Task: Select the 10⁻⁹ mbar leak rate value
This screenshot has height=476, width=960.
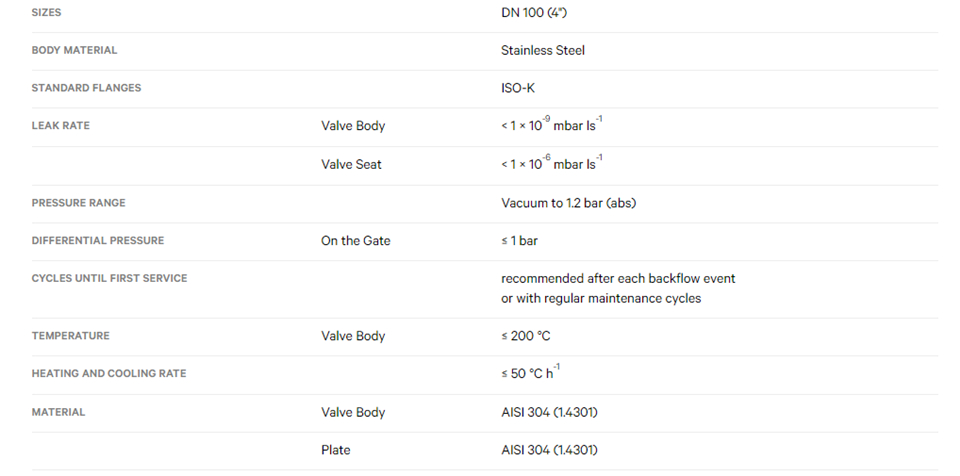Action: (x=552, y=125)
